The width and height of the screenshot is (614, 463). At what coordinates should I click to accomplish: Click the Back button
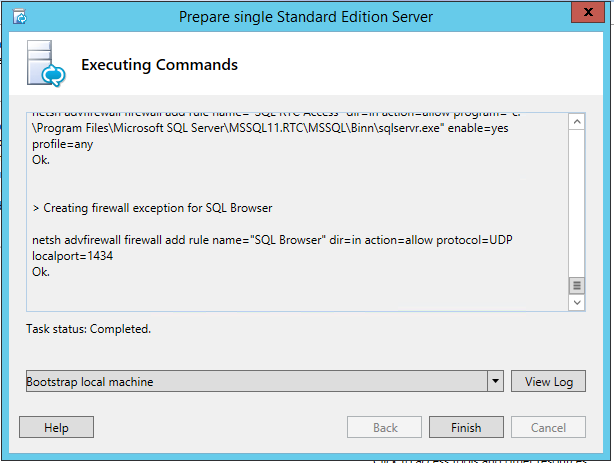384,427
